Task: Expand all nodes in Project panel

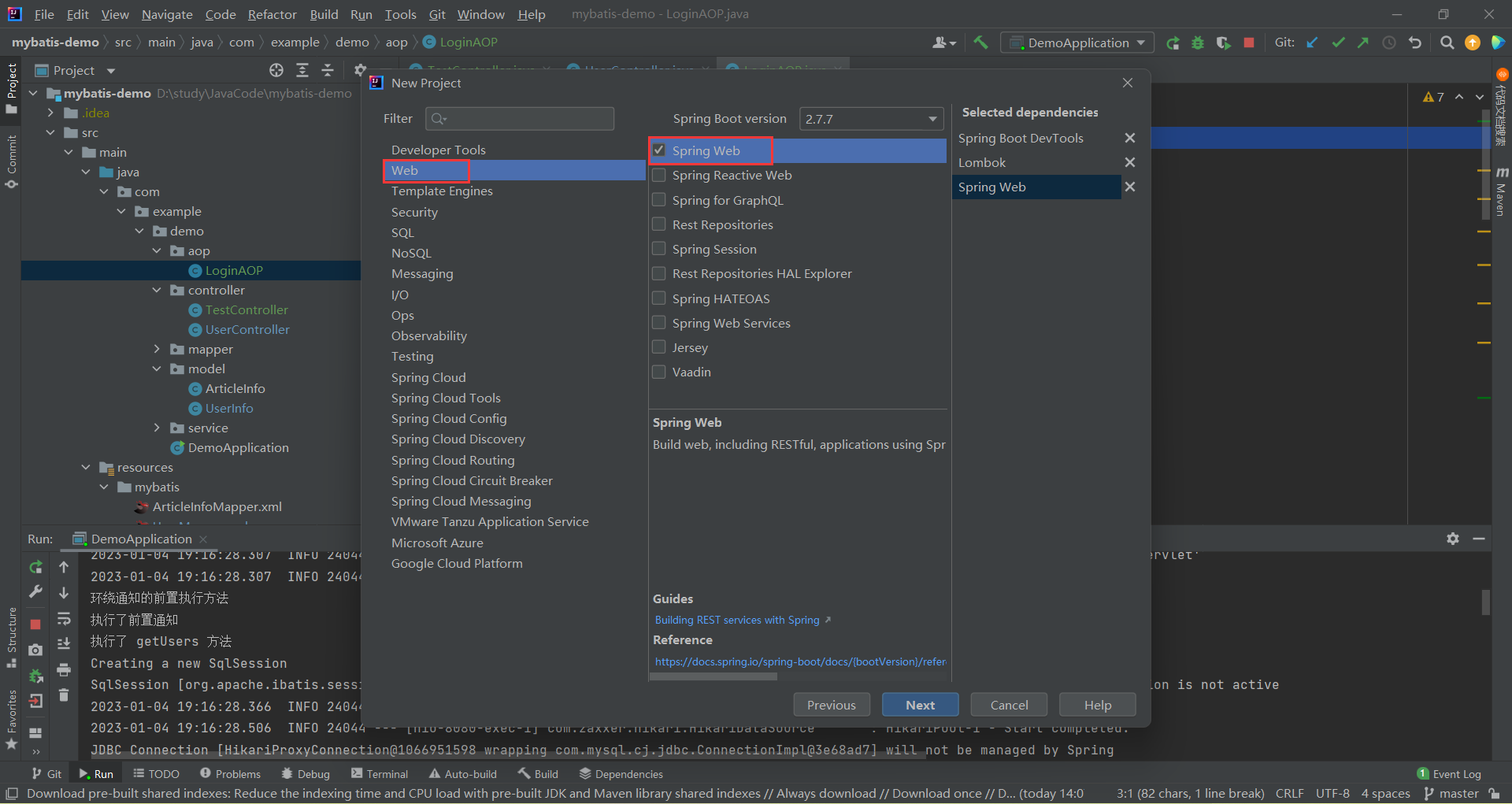Action: (302, 70)
